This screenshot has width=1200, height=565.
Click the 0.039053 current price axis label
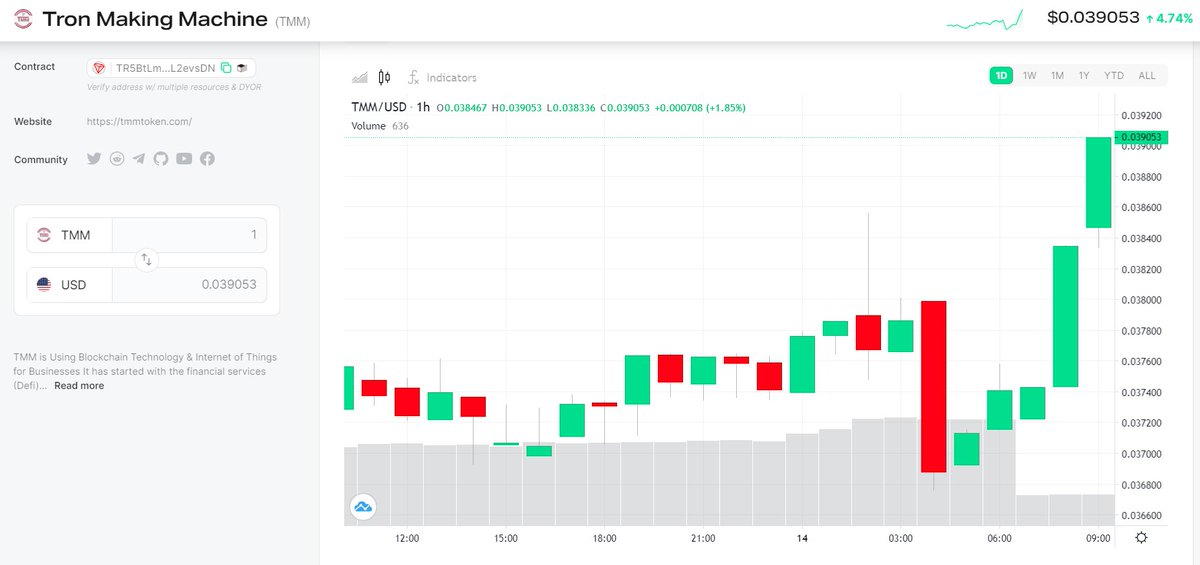coord(1140,137)
